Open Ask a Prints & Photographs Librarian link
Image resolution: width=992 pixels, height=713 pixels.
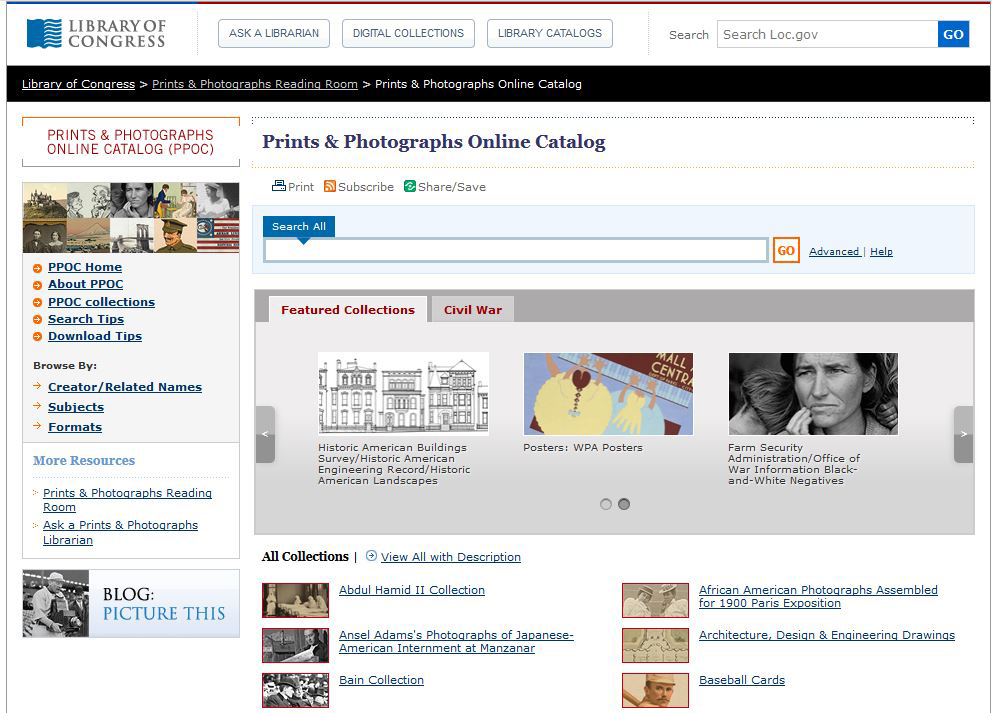(x=120, y=532)
